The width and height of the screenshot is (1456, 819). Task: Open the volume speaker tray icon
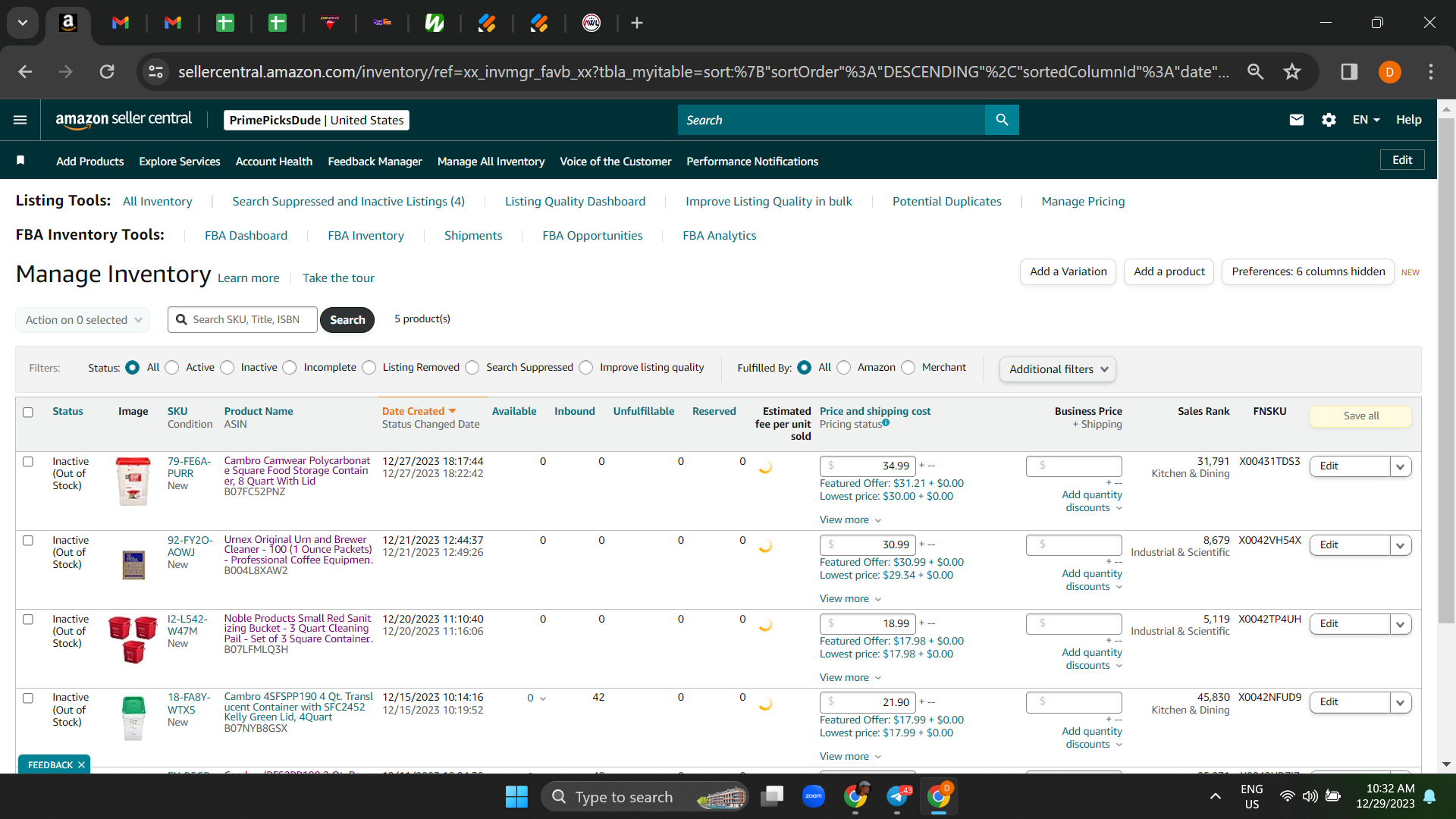(x=1310, y=796)
